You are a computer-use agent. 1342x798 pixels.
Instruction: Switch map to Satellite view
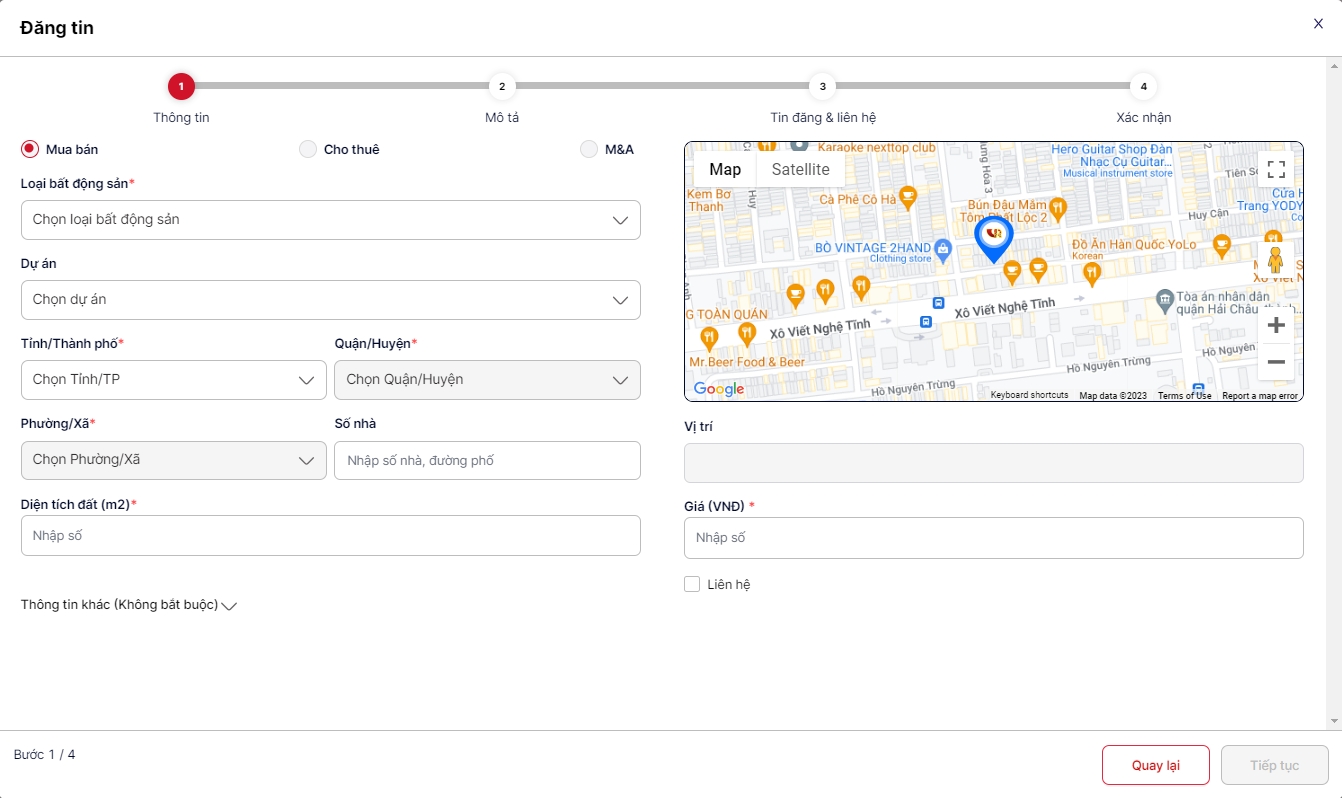(800, 169)
